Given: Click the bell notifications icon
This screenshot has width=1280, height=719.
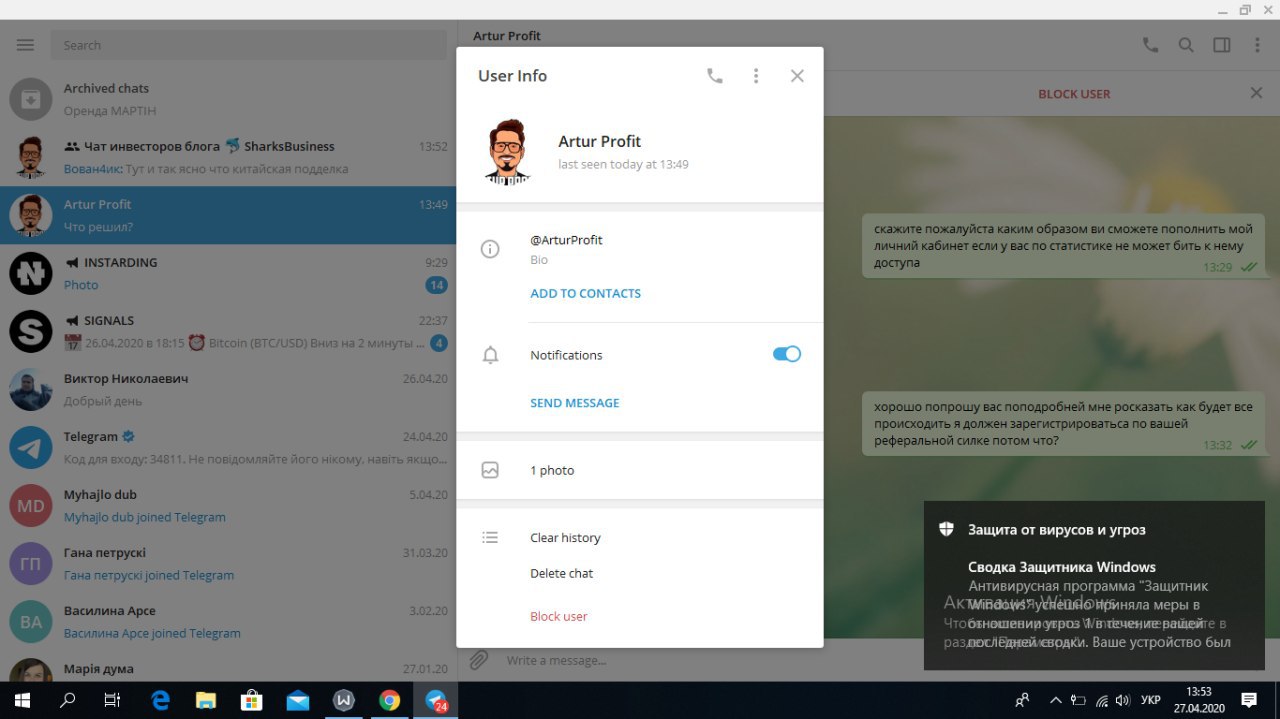Looking at the screenshot, I should tap(490, 355).
